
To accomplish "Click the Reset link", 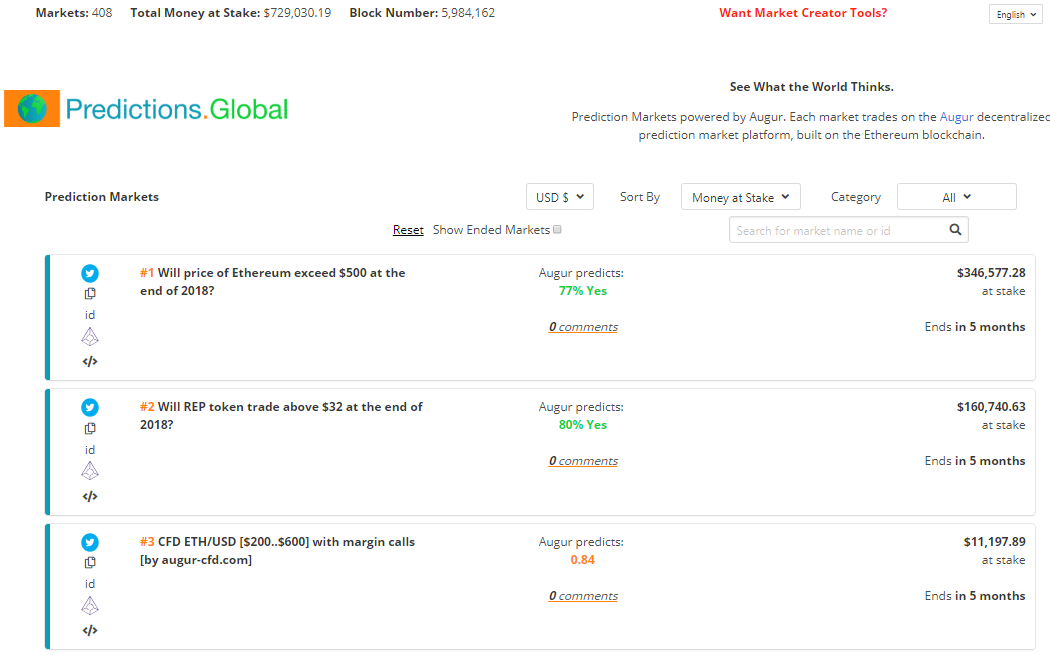I will [408, 230].
